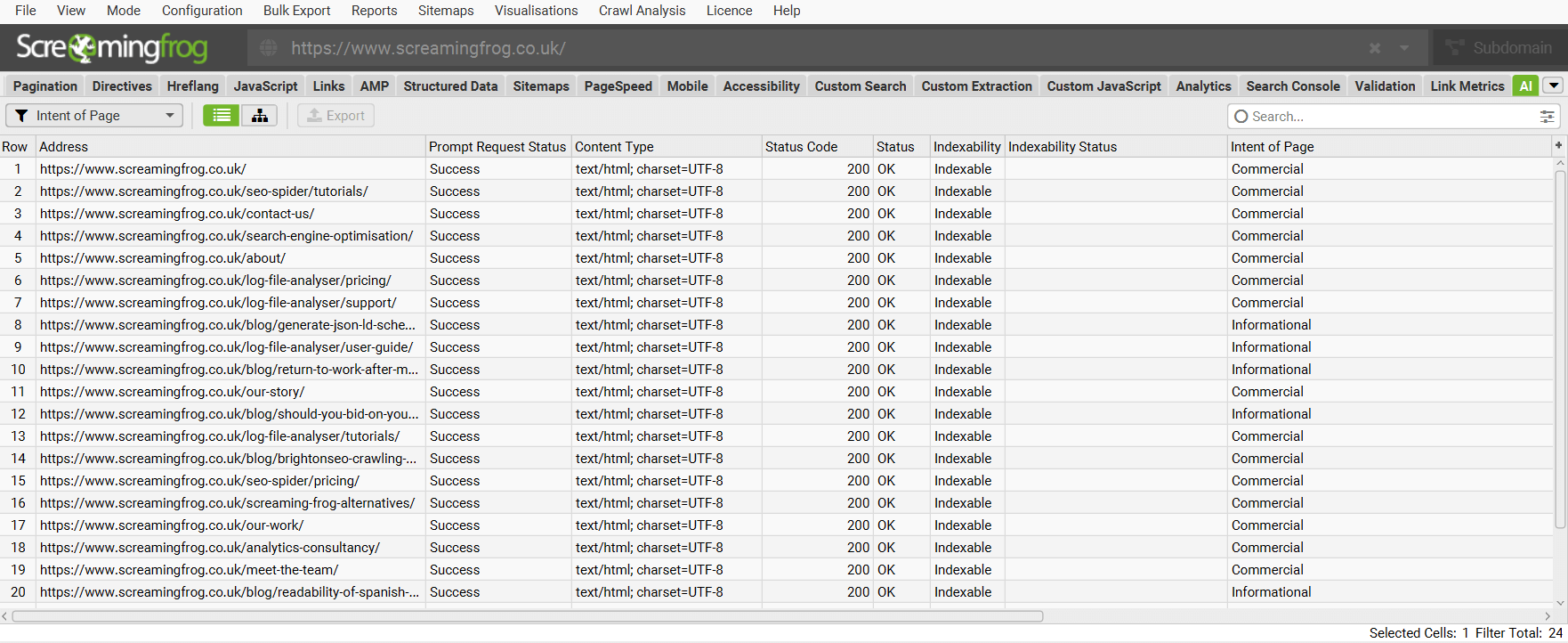
Task: Switch to the Pagination tab
Action: point(45,86)
